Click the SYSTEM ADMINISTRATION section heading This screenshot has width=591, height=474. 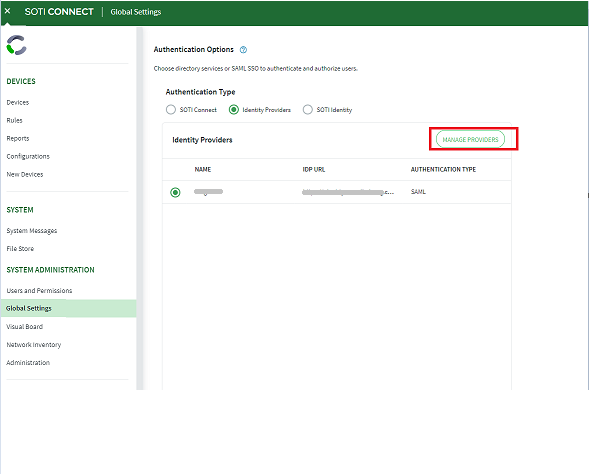(x=51, y=270)
